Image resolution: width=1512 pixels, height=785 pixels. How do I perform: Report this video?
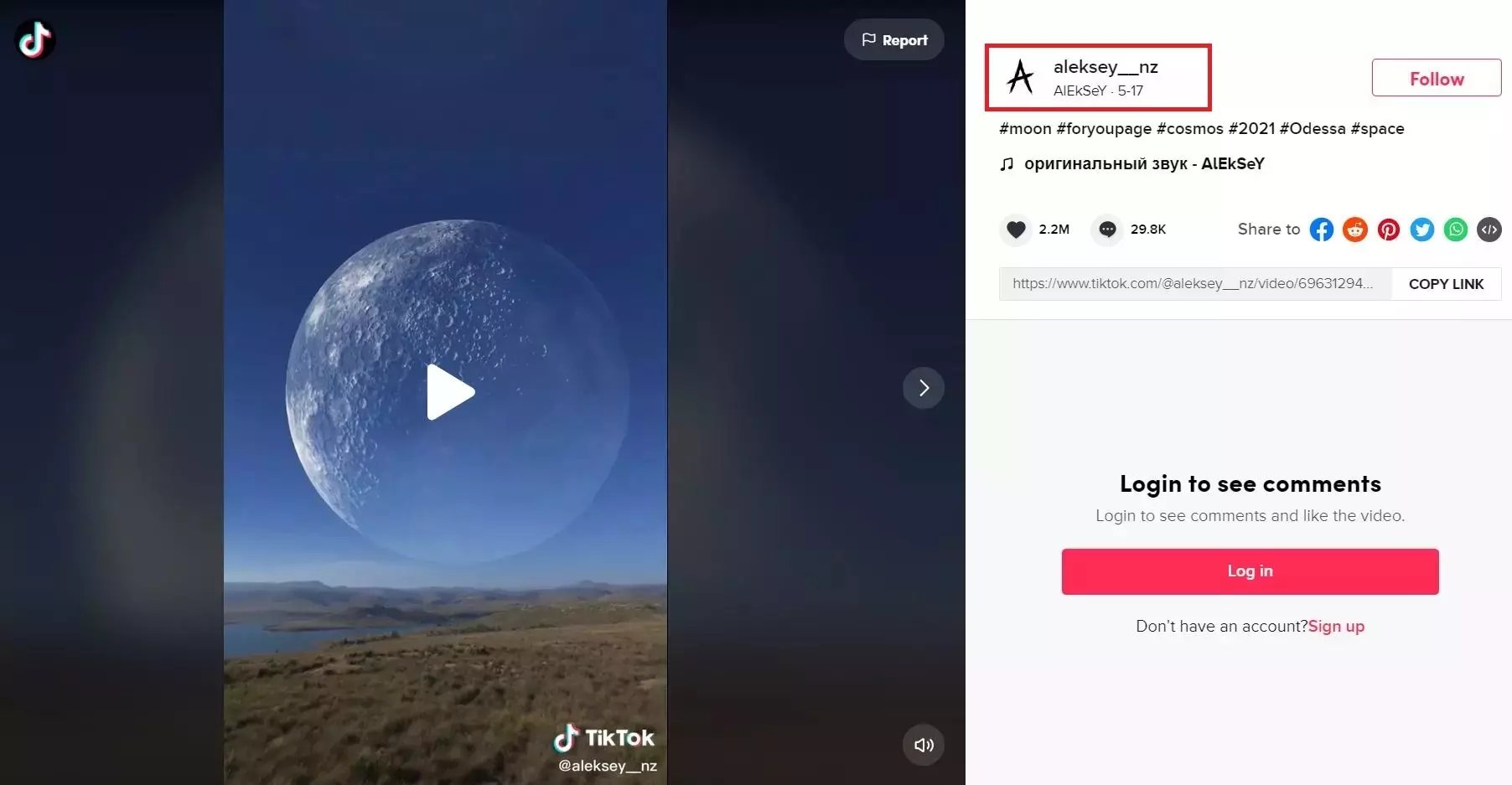[x=894, y=39]
